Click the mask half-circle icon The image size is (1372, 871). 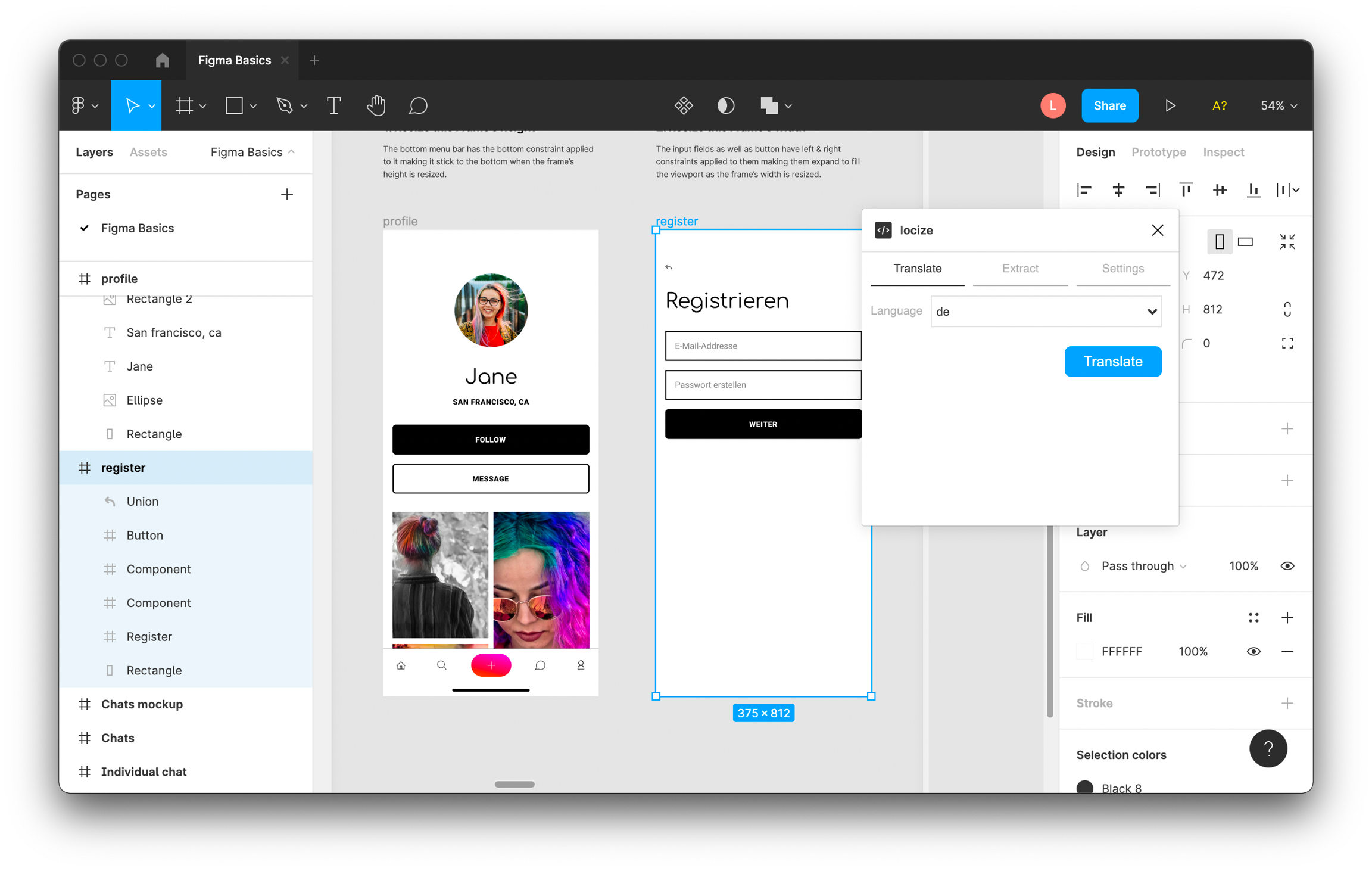[x=725, y=105]
